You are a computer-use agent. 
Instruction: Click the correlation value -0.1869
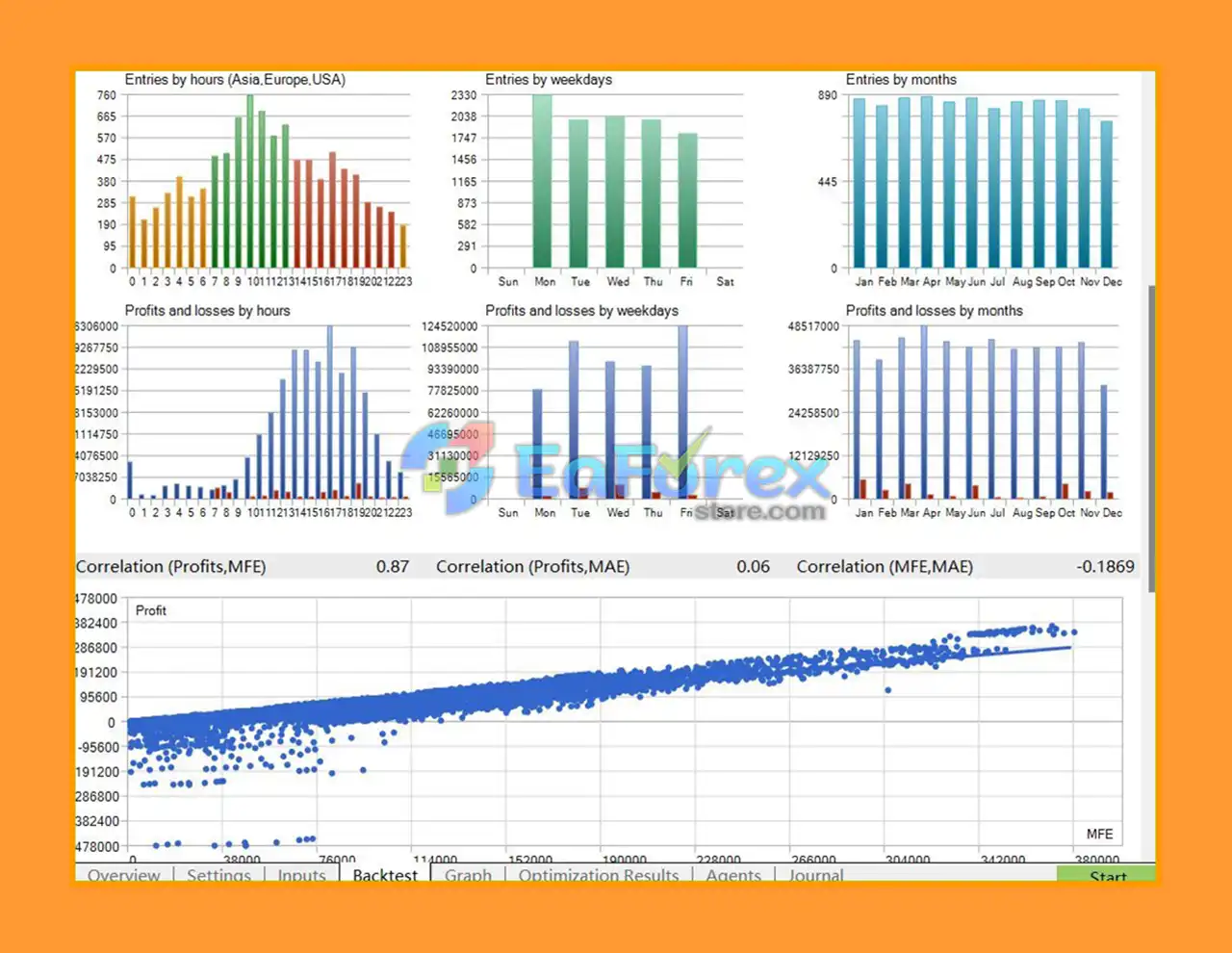pyautogui.click(x=1105, y=567)
